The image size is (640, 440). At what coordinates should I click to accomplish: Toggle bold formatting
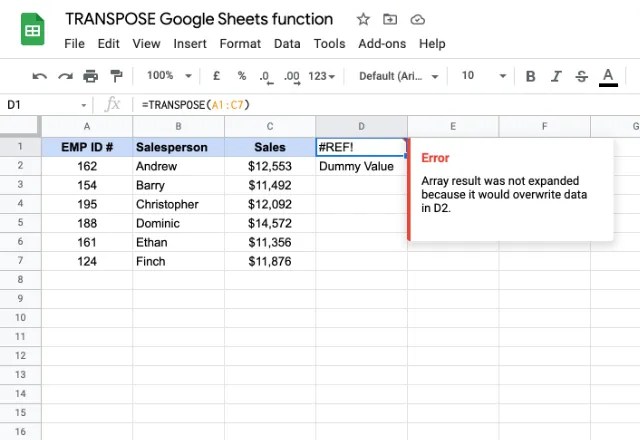click(x=530, y=76)
